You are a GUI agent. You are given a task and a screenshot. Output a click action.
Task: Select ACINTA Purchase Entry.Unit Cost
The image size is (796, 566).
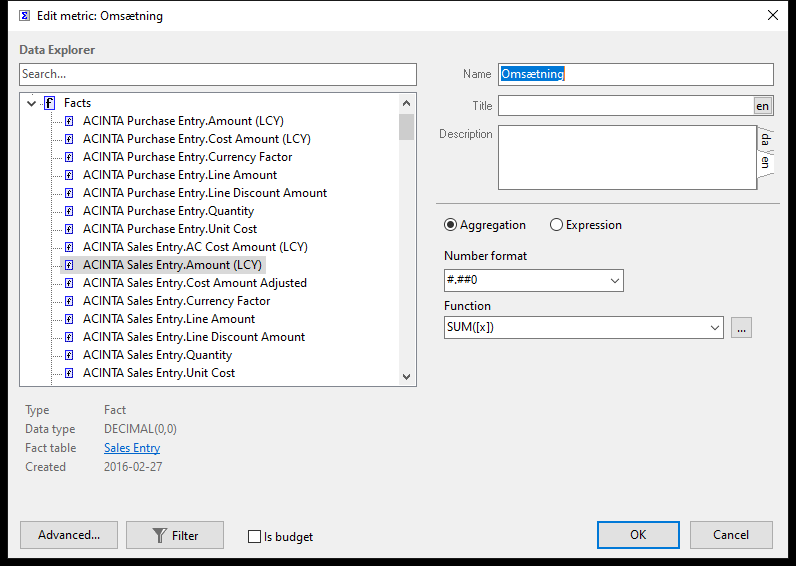170,229
